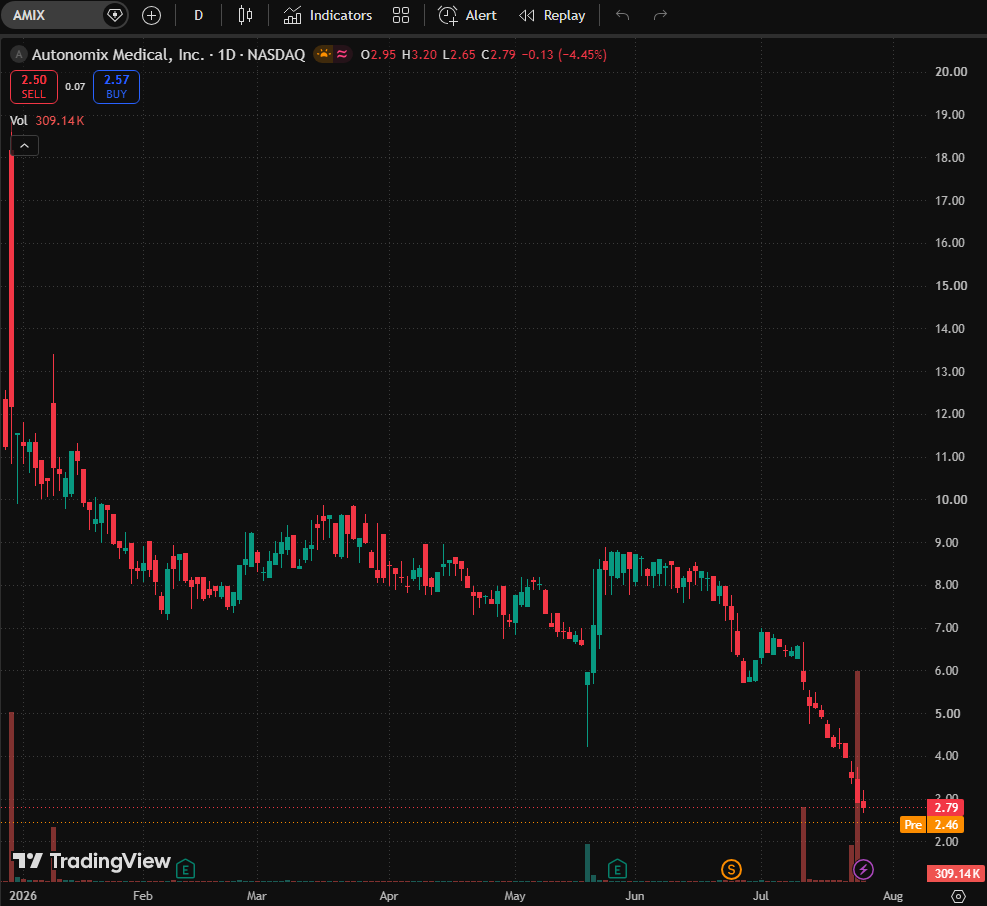Click the Feb label on time axis
The width and height of the screenshot is (987, 906).
point(143,896)
